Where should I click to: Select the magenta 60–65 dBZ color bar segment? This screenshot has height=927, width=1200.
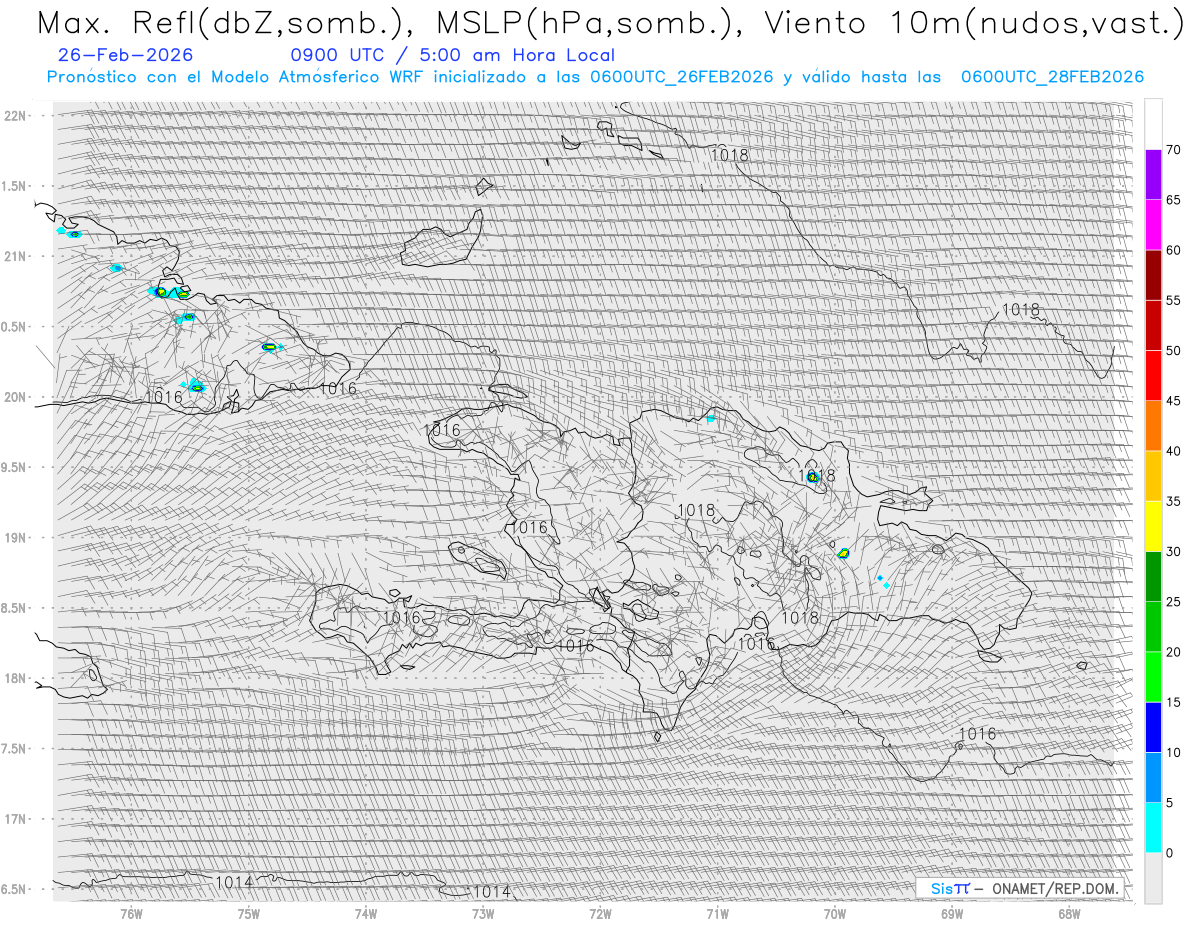tap(1153, 225)
